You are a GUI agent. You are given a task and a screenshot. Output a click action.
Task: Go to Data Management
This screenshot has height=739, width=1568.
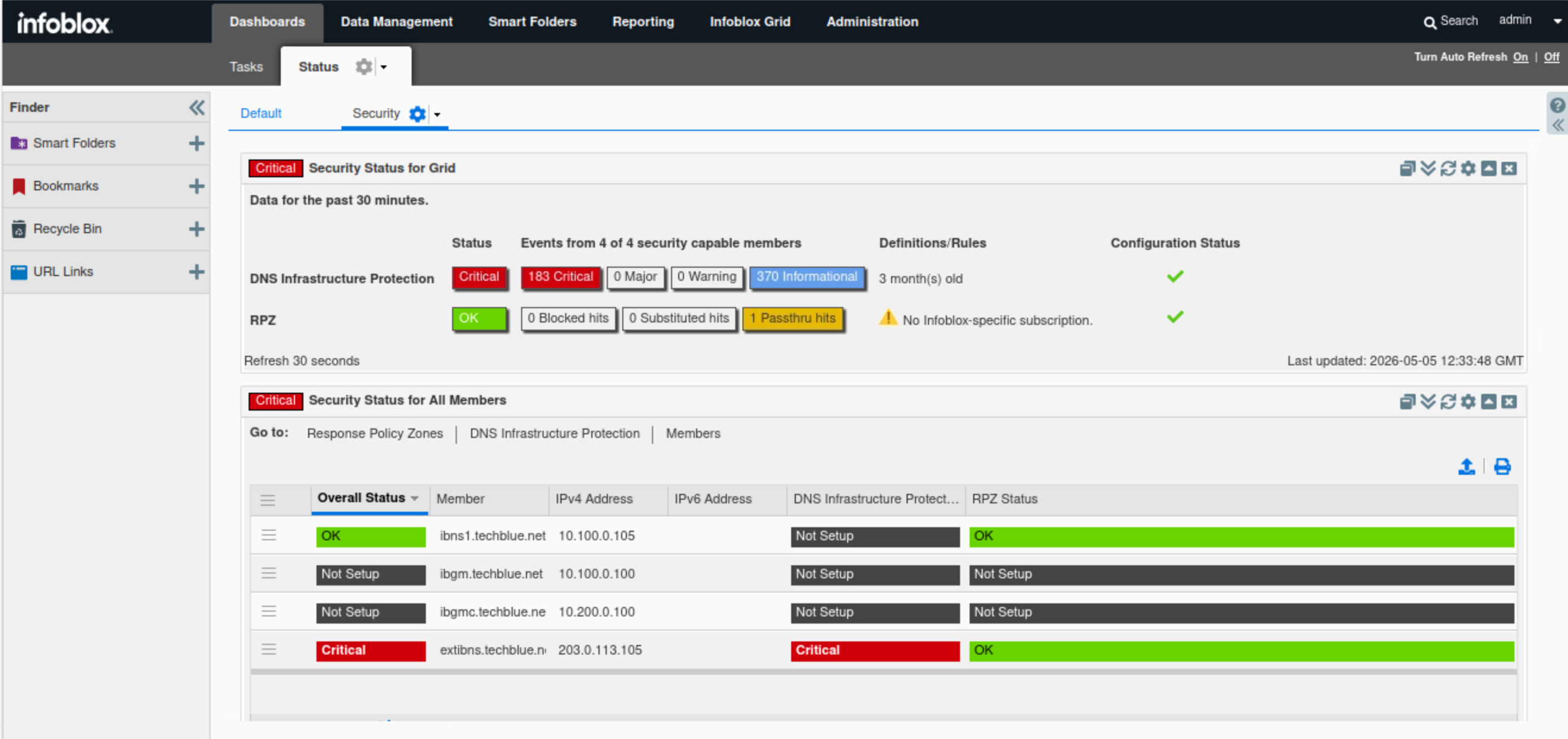397,22
